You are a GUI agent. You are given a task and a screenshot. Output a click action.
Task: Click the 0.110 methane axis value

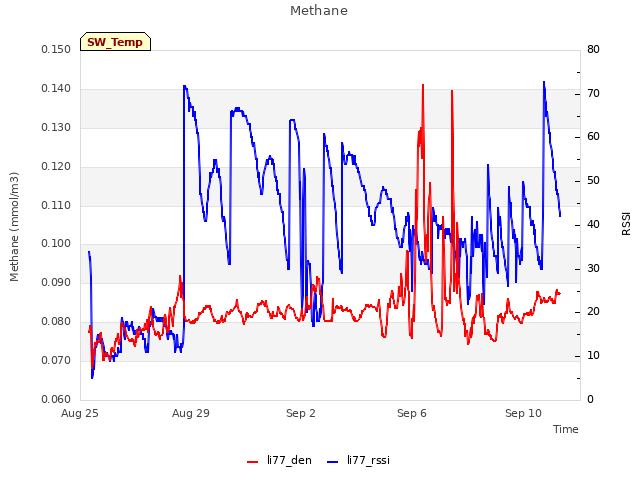pyautogui.click(x=56, y=205)
